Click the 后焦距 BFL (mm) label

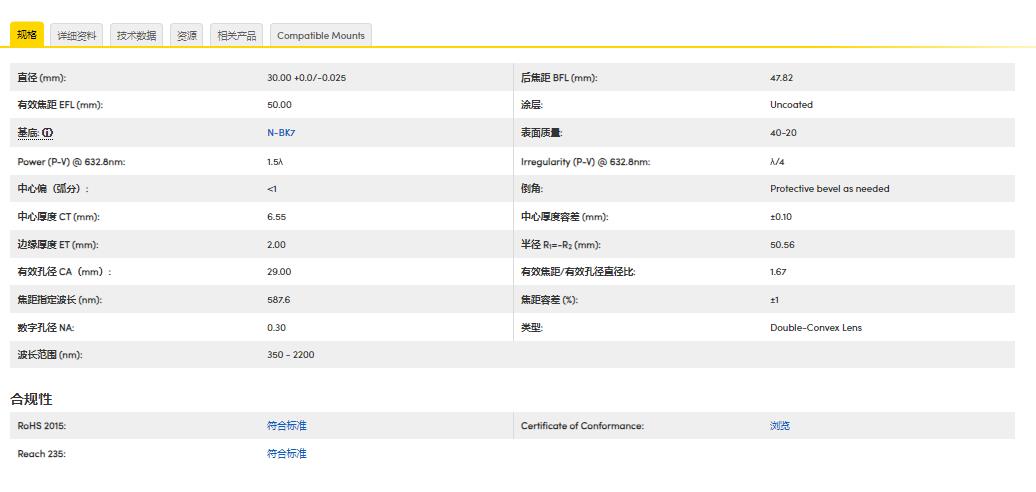pos(559,77)
